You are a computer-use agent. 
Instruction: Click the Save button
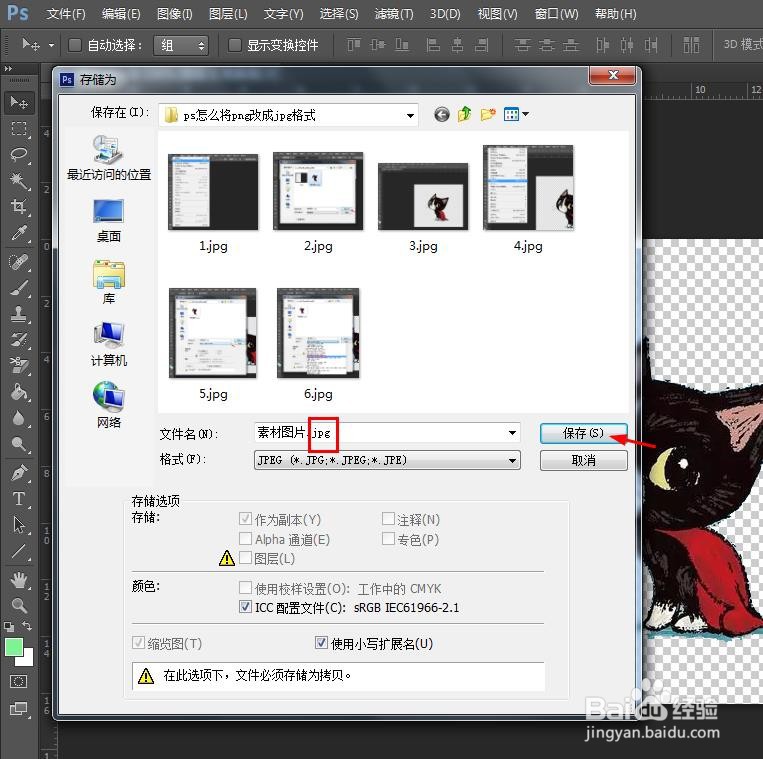click(x=583, y=433)
